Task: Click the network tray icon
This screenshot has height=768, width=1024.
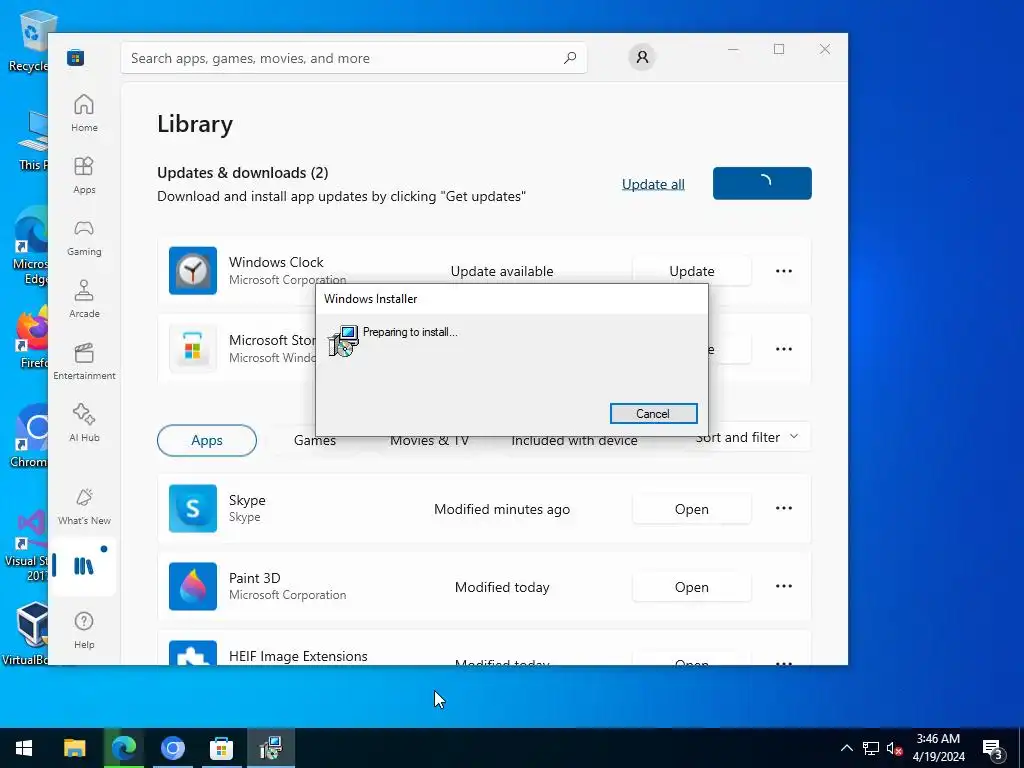Action: click(x=871, y=748)
